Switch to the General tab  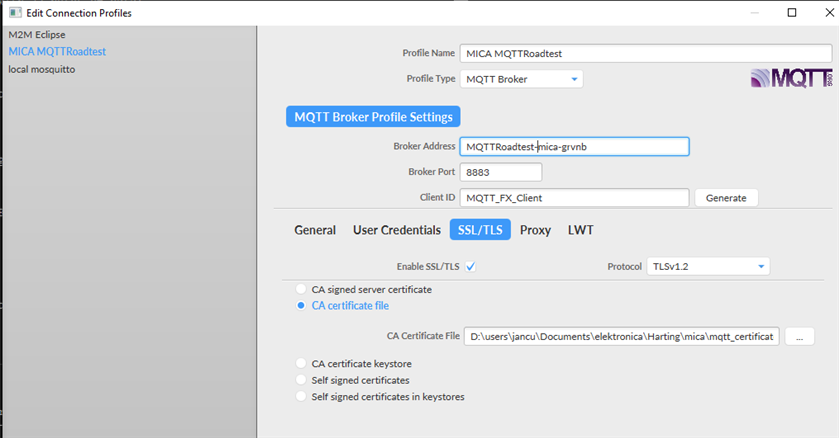click(315, 230)
